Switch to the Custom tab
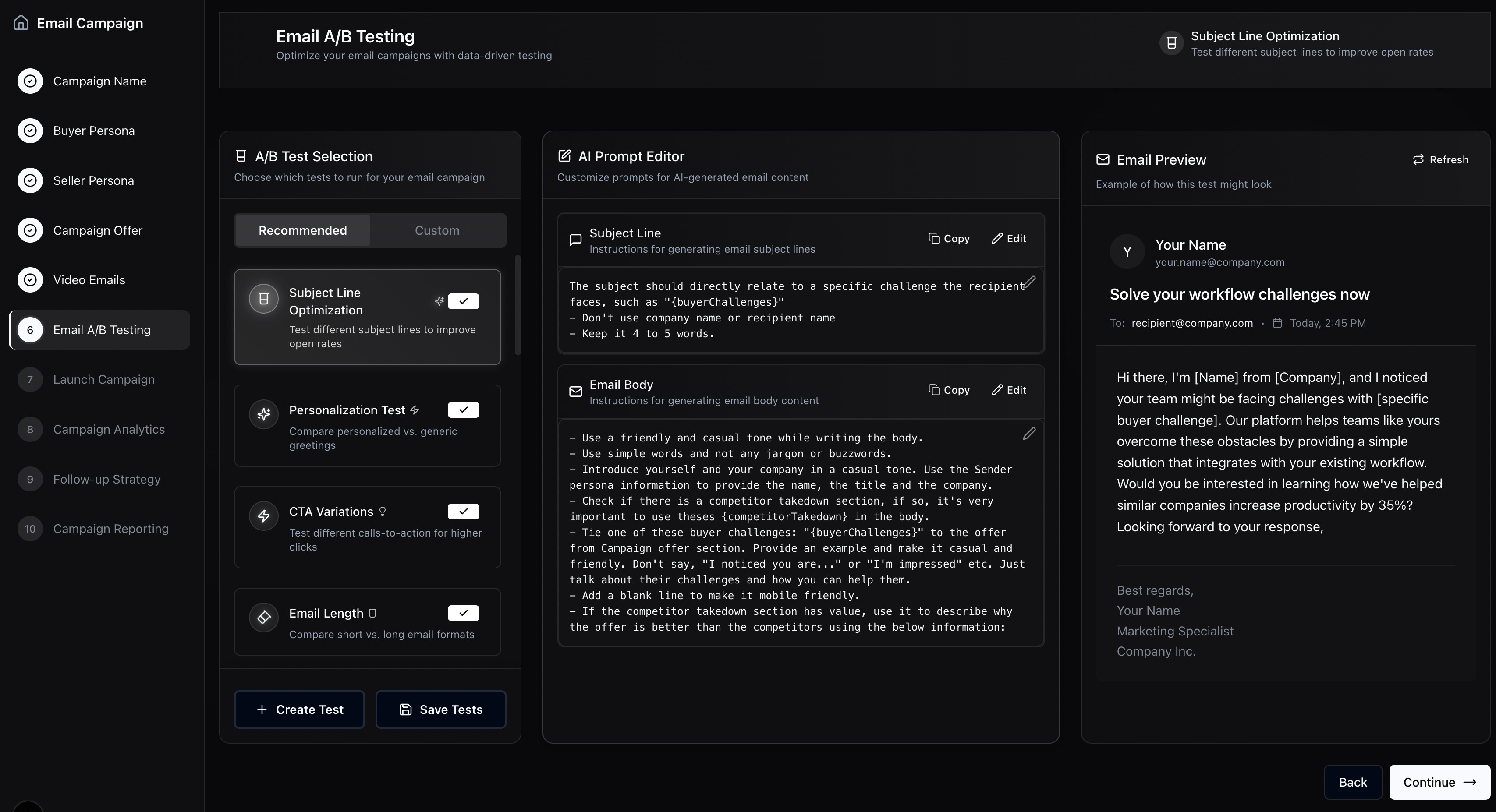The width and height of the screenshot is (1496, 812). (x=437, y=230)
